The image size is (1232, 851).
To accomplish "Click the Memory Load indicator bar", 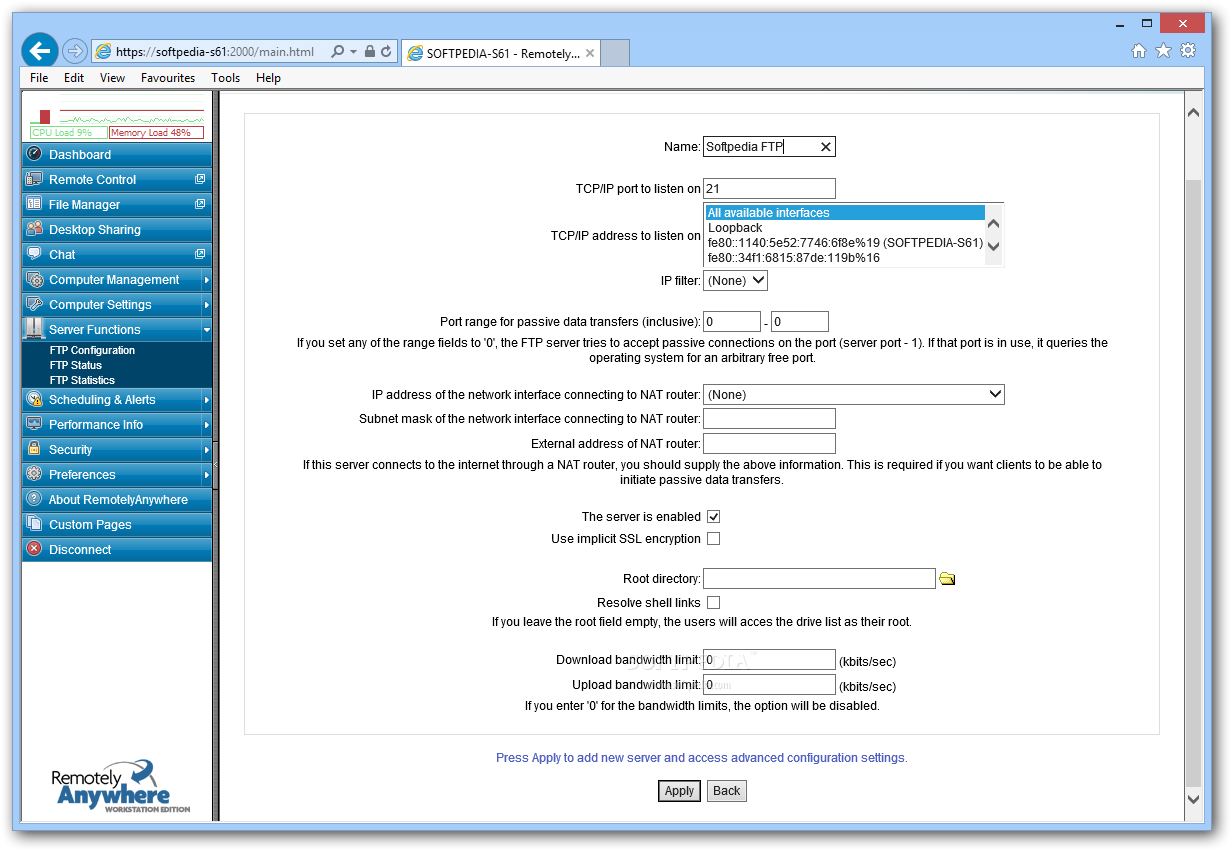I will pyautogui.click(x=156, y=133).
